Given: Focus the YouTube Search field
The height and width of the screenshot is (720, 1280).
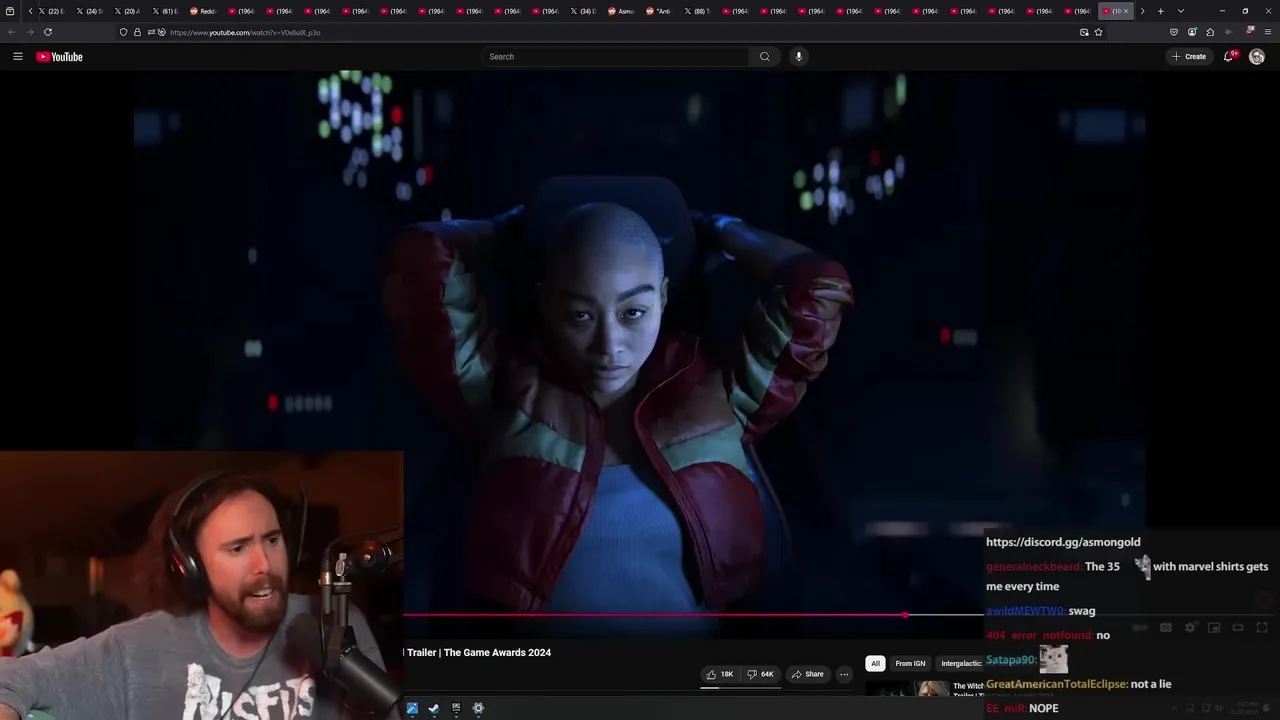Looking at the screenshot, I should (x=617, y=57).
